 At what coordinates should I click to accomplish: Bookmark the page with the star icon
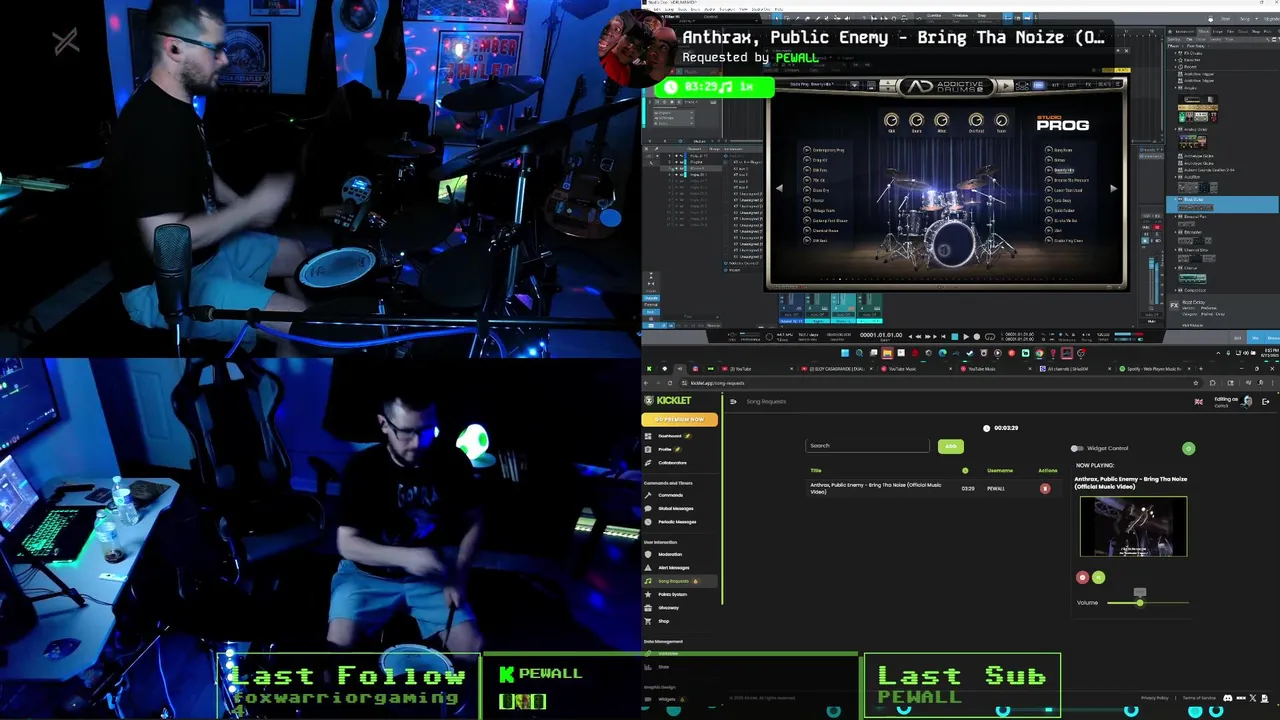tap(1196, 383)
